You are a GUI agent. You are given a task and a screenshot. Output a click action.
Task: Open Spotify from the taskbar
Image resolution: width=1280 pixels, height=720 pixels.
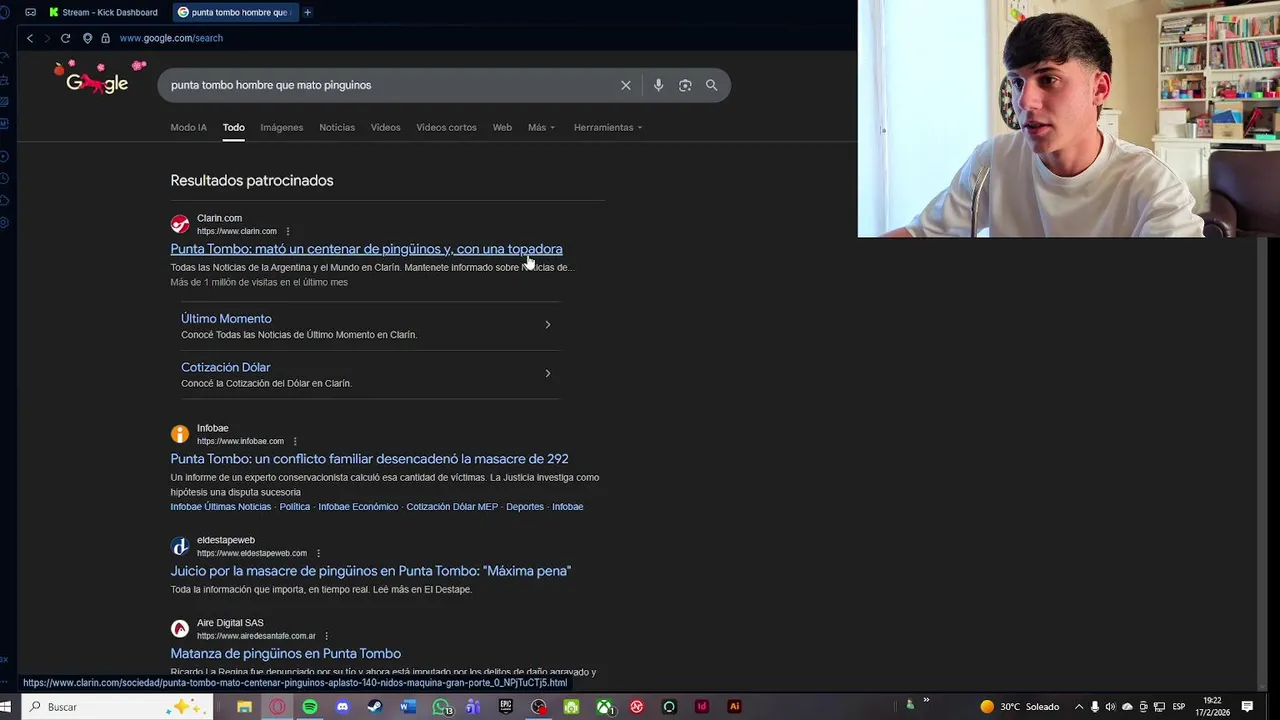[310, 707]
